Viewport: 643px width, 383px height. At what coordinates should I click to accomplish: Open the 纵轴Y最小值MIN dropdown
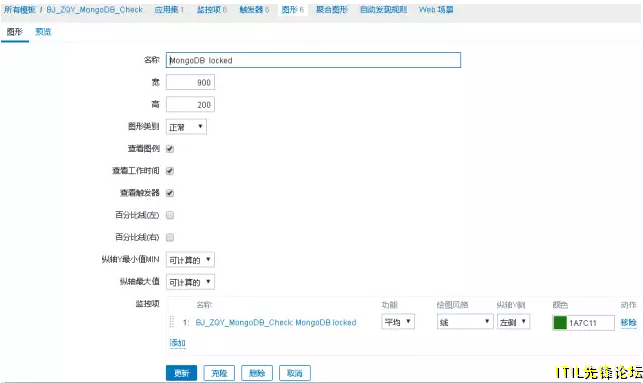pyautogui.click(x=190, y=260)
